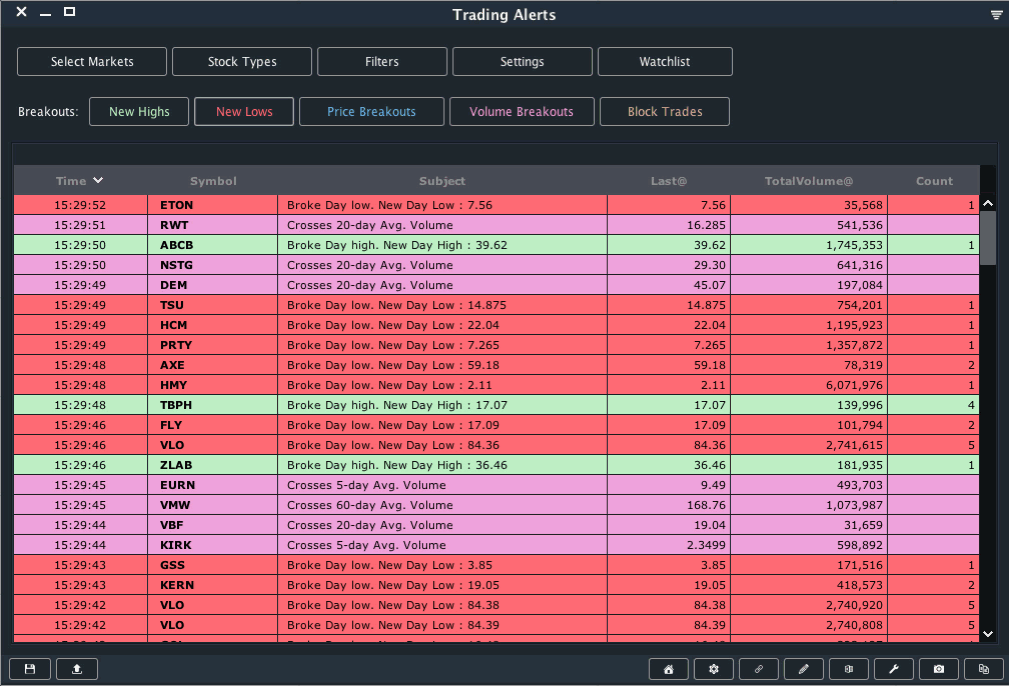1009x686 pixels.
Task: Click the pencil edit icon
Action: tap(804, 669)
